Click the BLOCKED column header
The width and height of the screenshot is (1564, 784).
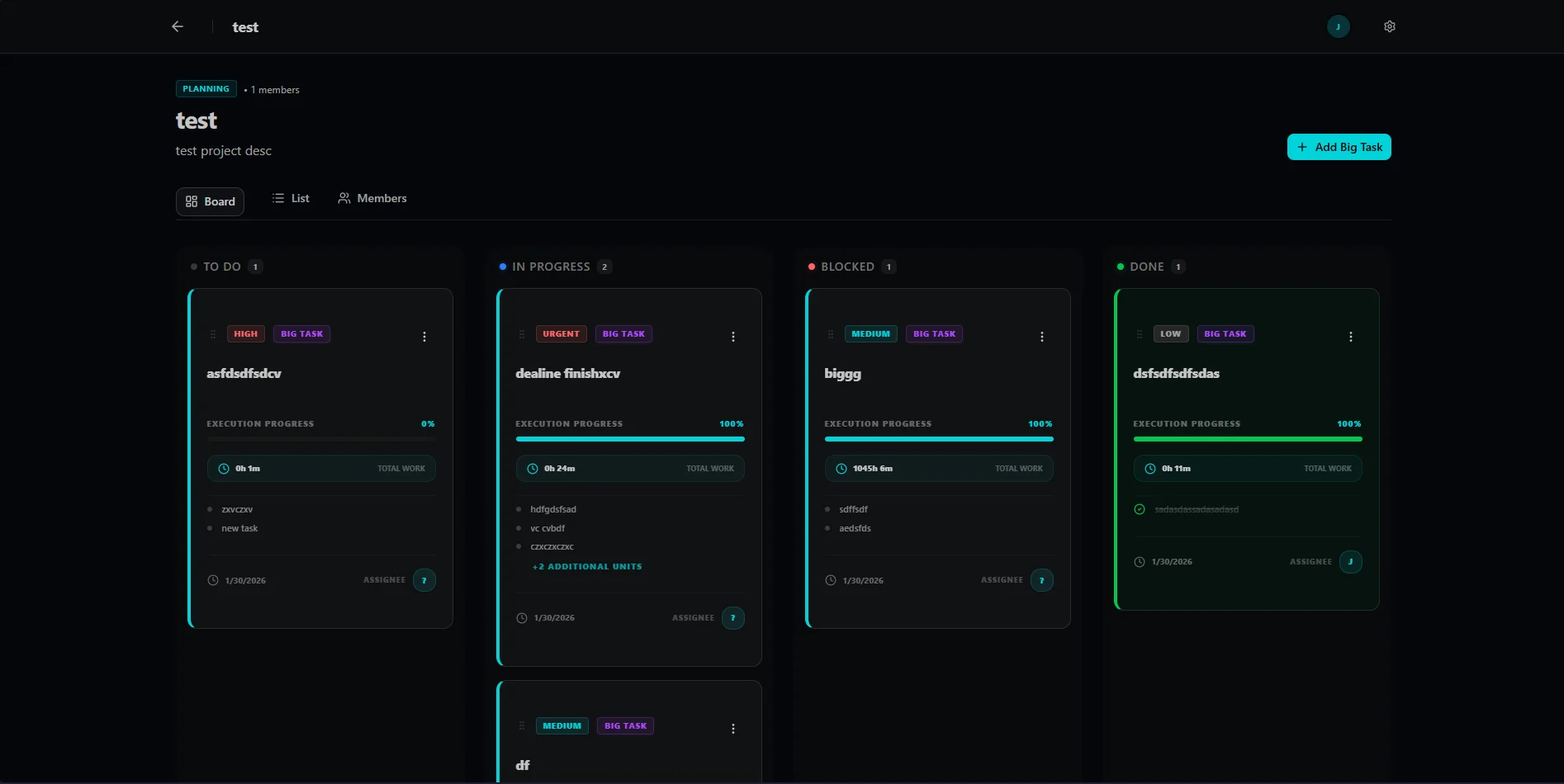(847, 267)
